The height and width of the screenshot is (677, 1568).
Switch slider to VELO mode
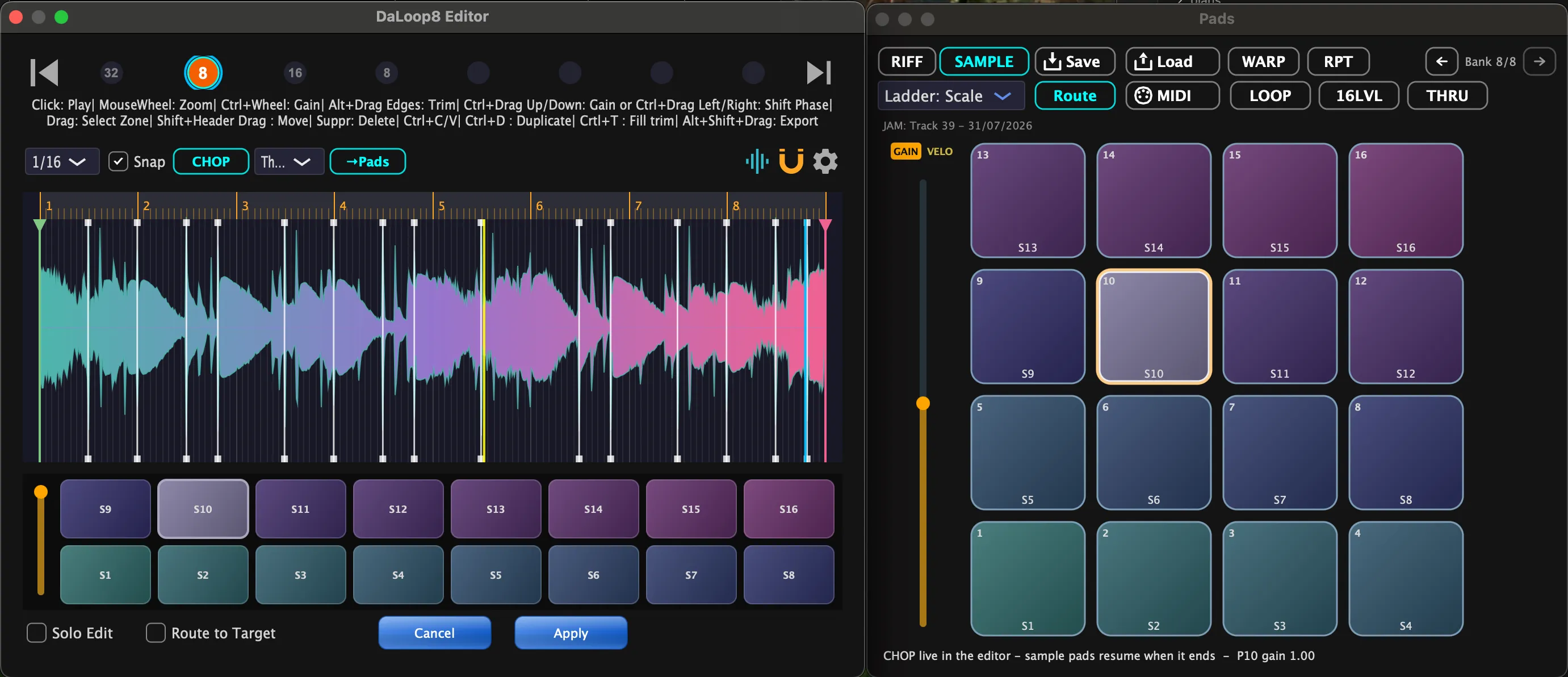pos(939,152)
